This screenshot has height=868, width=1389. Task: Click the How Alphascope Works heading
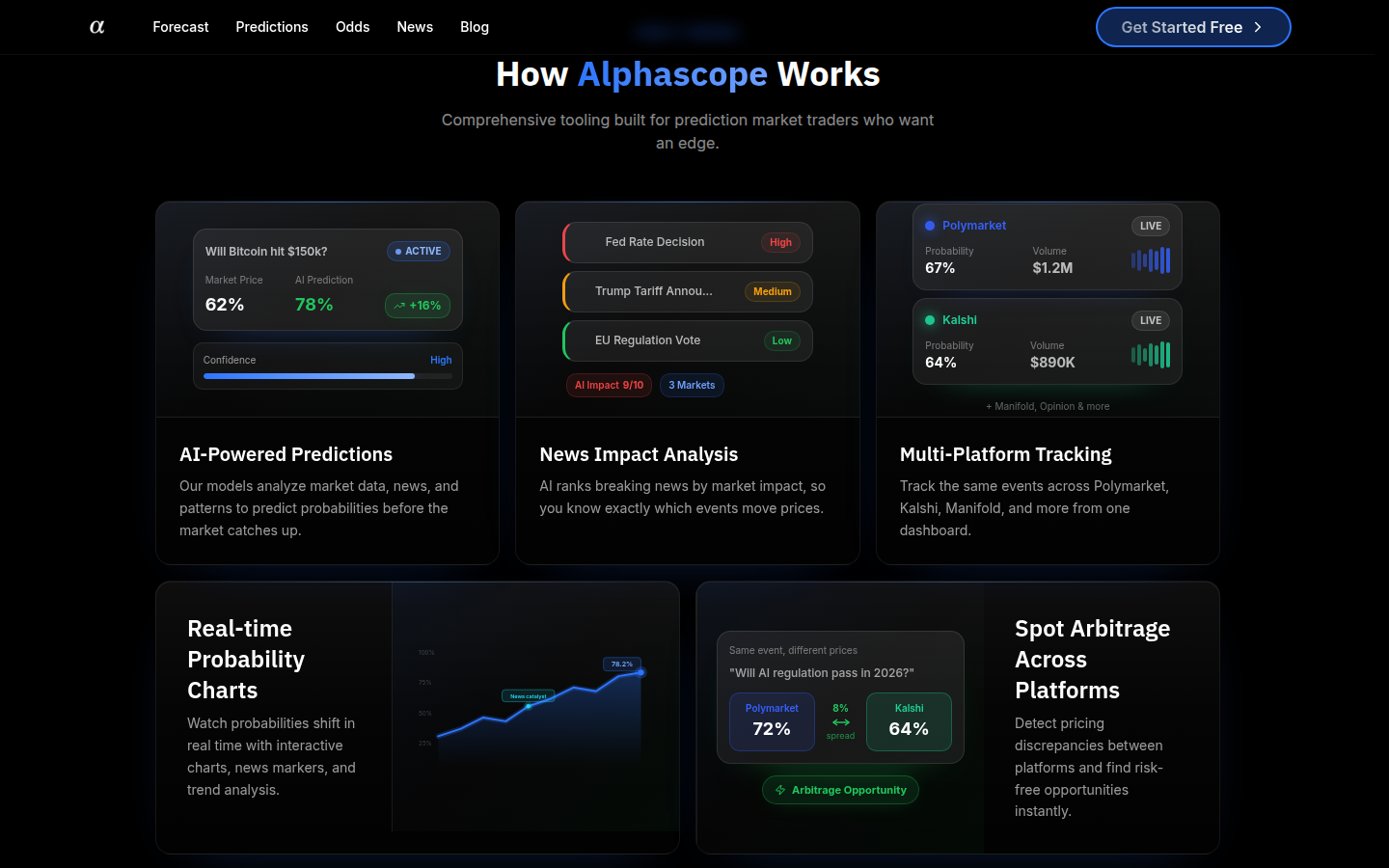[688, 74]
